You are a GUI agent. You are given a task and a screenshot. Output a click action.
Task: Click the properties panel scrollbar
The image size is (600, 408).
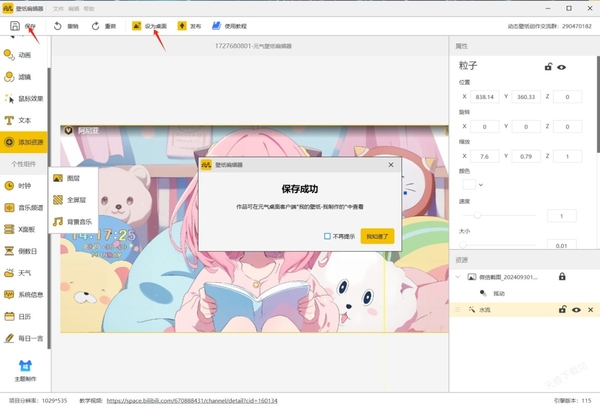click(598, 104)
